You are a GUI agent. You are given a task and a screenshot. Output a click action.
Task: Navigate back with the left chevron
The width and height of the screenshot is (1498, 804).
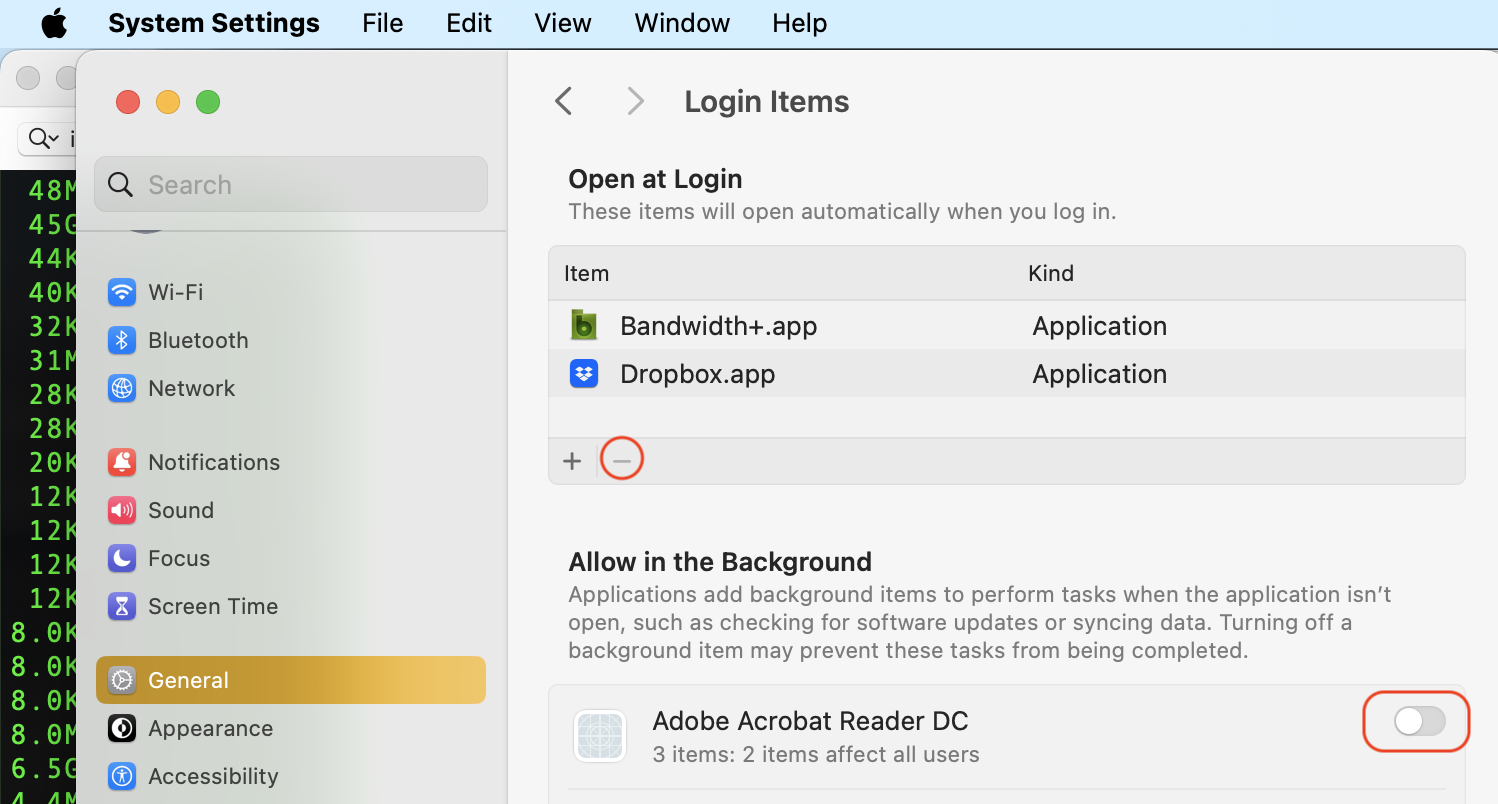[564, 101]
